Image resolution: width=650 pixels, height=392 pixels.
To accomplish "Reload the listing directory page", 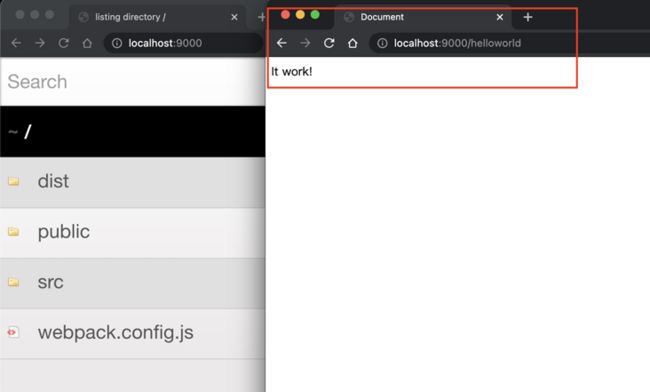I will [x=63, y=43].
